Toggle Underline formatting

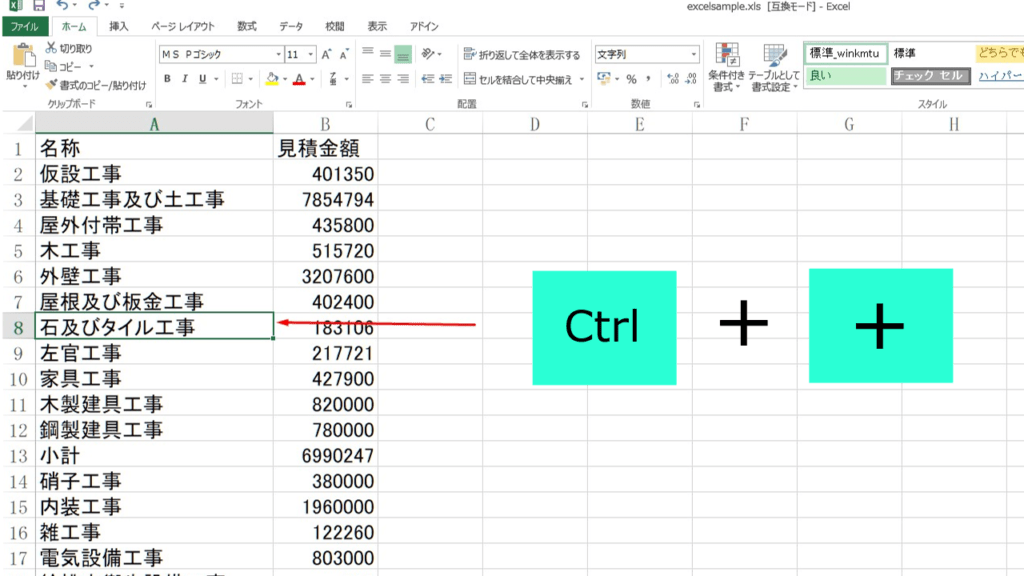click(202, 79)
